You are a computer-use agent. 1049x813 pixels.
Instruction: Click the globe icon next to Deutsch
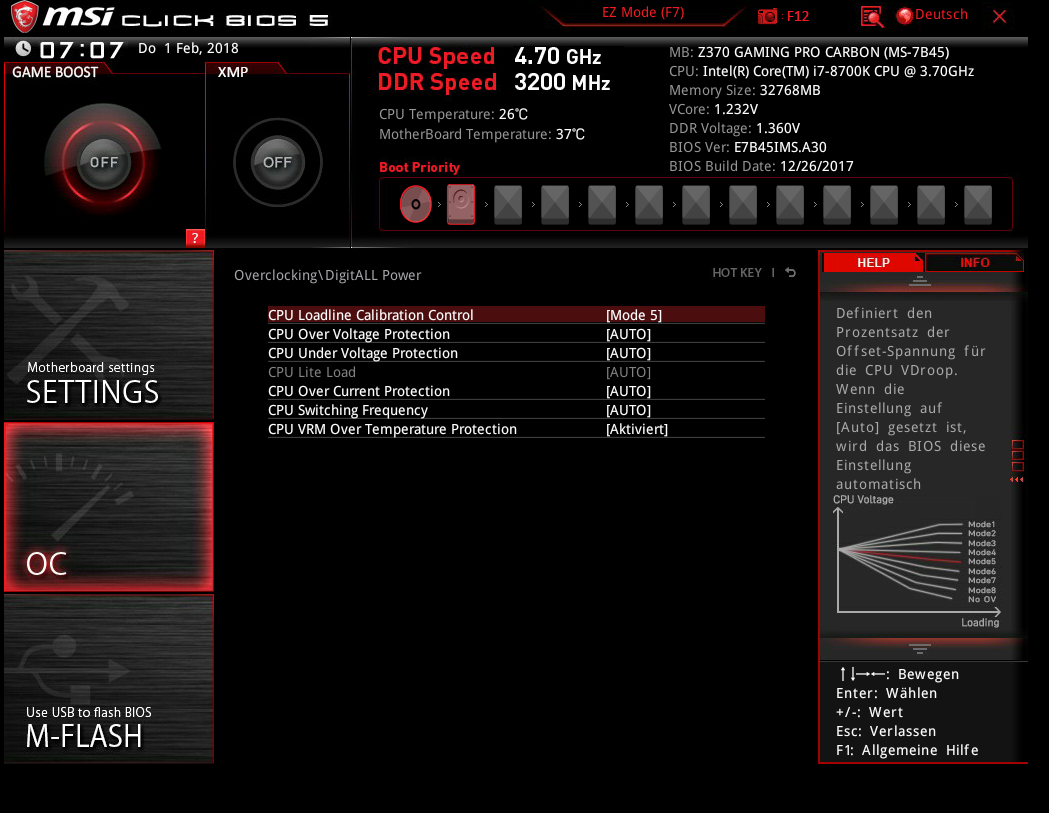point(904,15)
